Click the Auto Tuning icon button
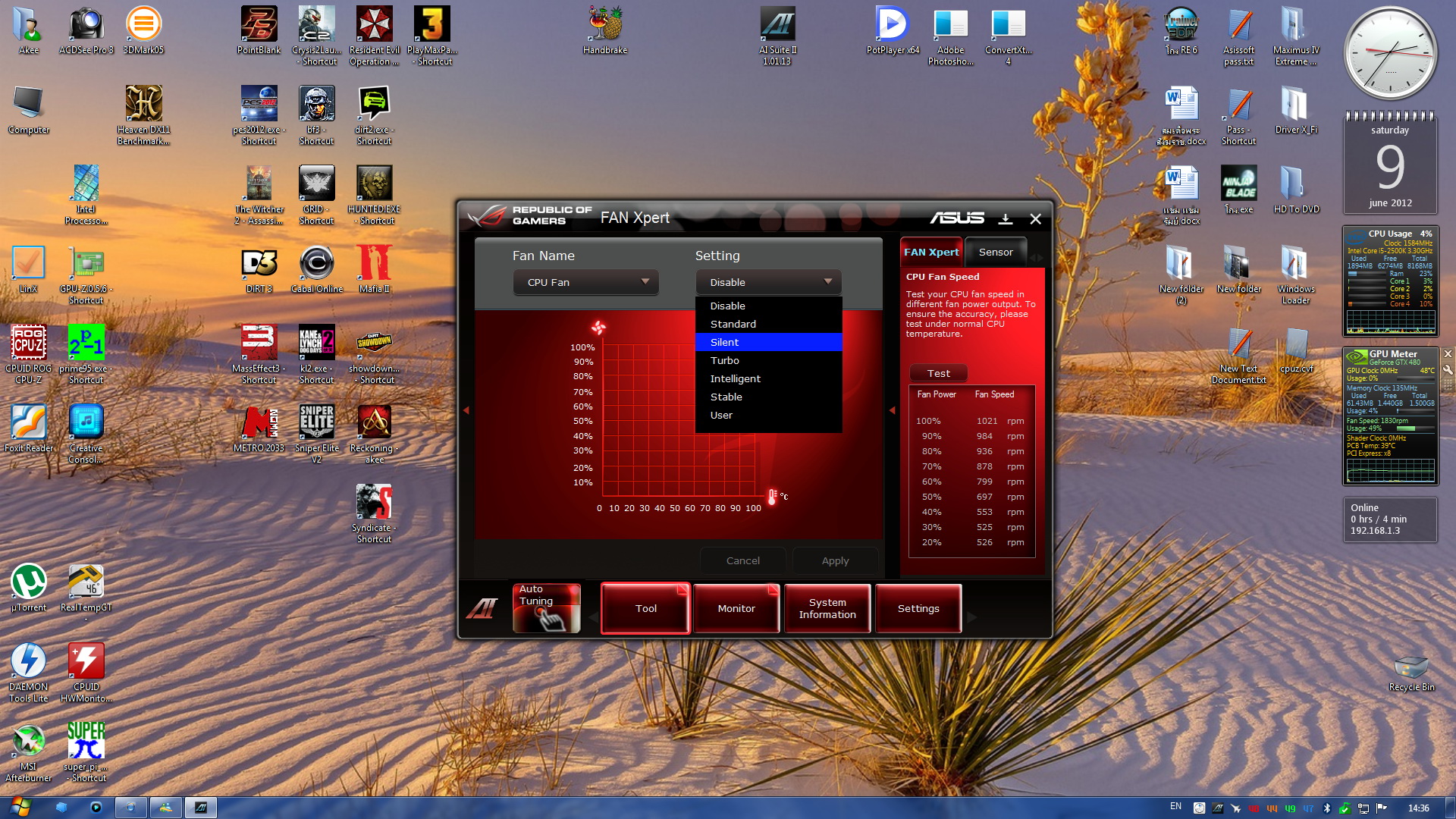1456x819 pixels. tap(546, 607)
